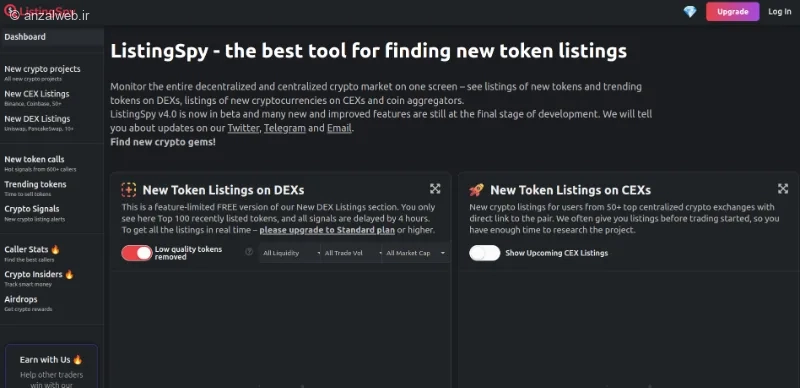Viewport: 800px width, 388px height.
Task: Click please upgrade to Standard plan link
Action: pos(327,230)
